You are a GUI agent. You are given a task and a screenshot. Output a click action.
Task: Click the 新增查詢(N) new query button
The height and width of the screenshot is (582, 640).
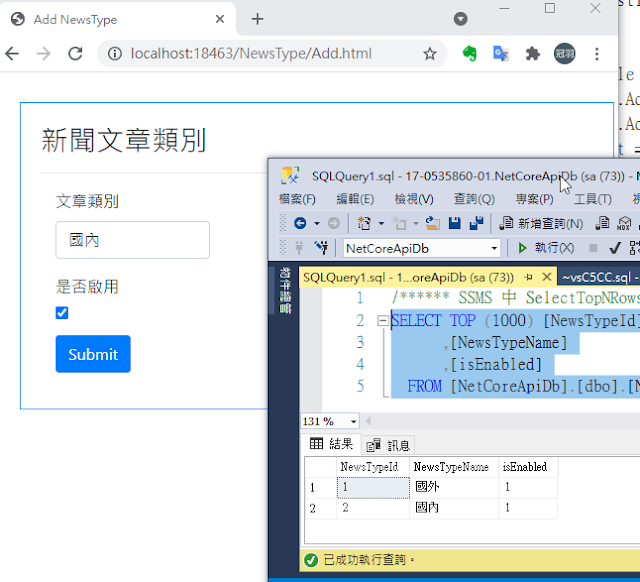pyautogui.click(x=541, y=224)
